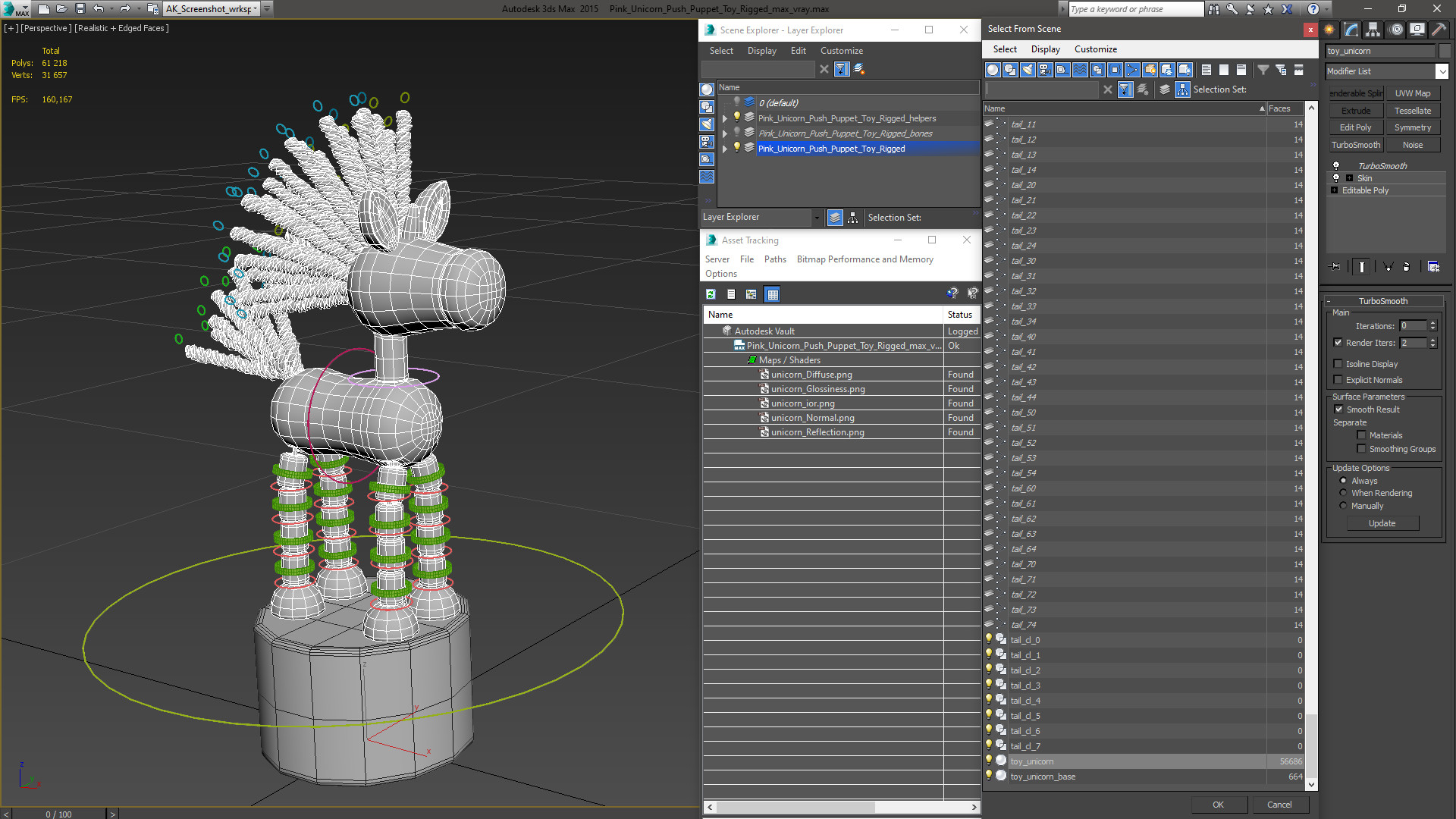Click Select All icon in Select From Scene

[x=1207, y=70]
